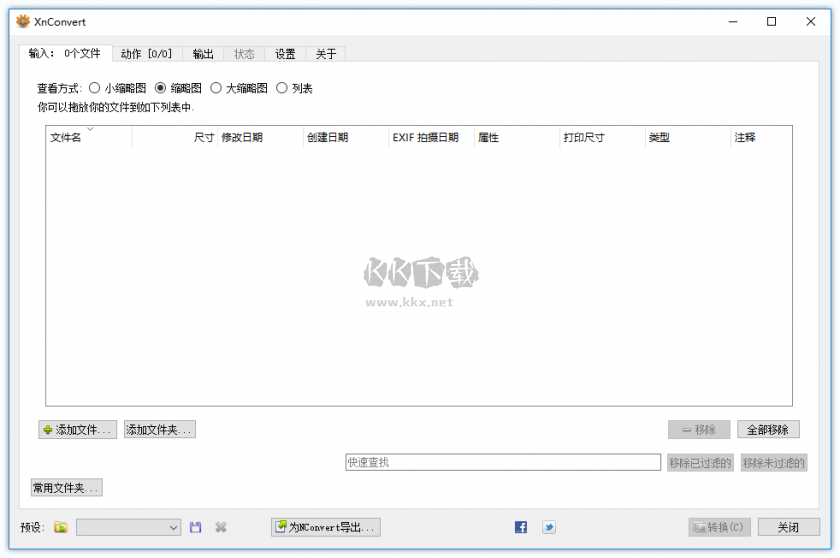Viewport: 840px width, 558px height.
Task: Minimize the XnConvert window
Action: (x=733, y=21)
